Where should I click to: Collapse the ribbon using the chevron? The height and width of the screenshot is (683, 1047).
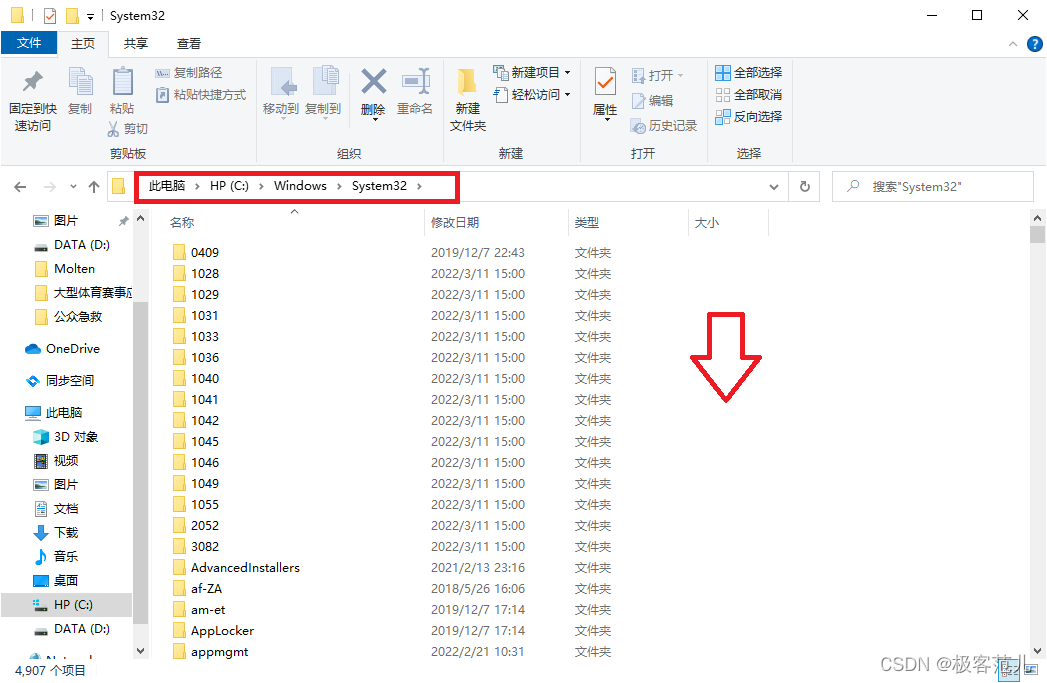coord(1012,44)
